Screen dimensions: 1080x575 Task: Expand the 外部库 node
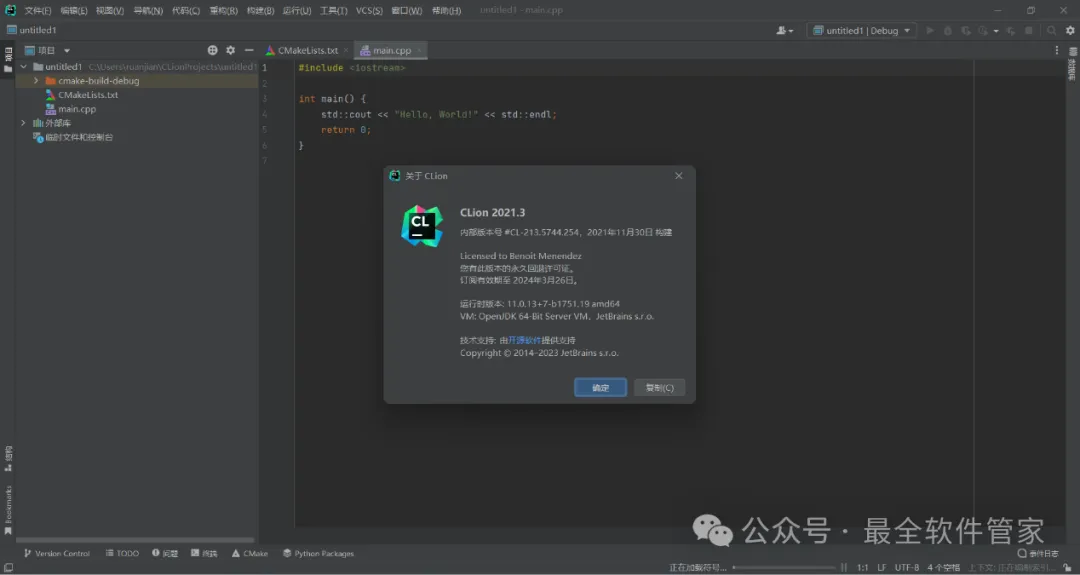click(x=23, y=123)
